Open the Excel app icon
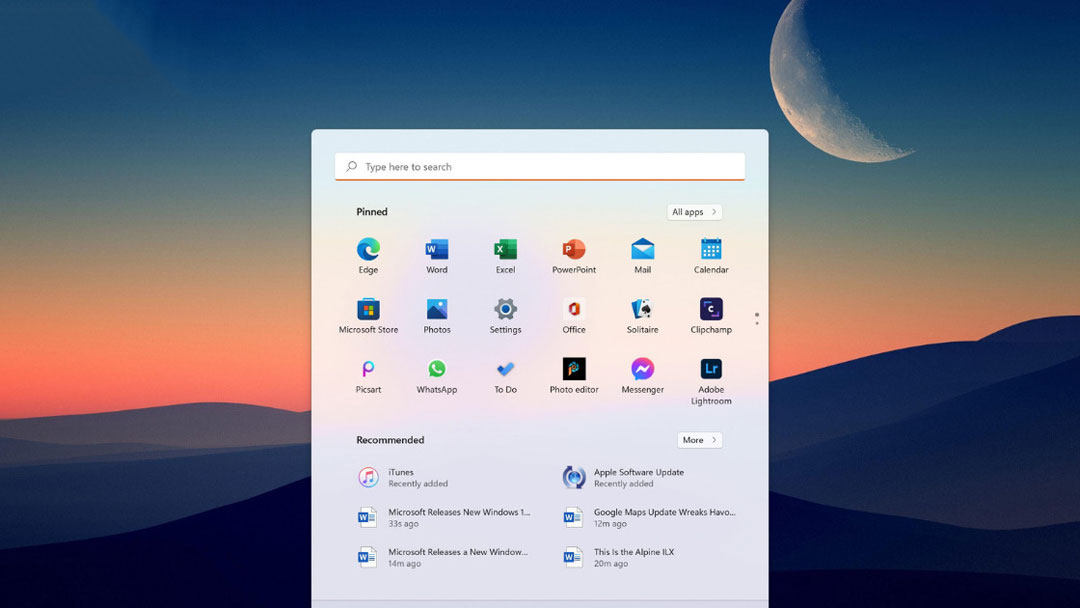The width and height of the screenshot is (1080, 608). [505, 250]
